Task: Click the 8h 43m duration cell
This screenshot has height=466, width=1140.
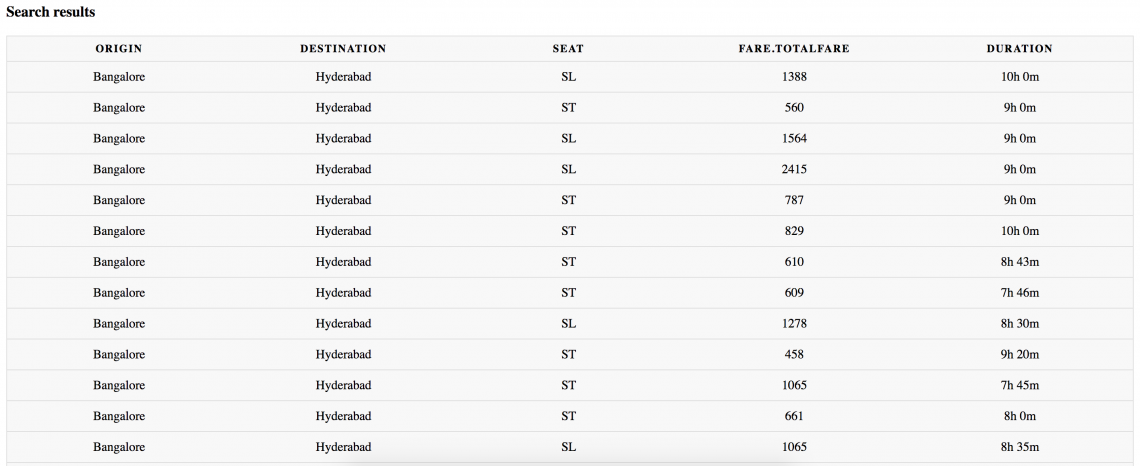Action: (x=1020, y=262)
